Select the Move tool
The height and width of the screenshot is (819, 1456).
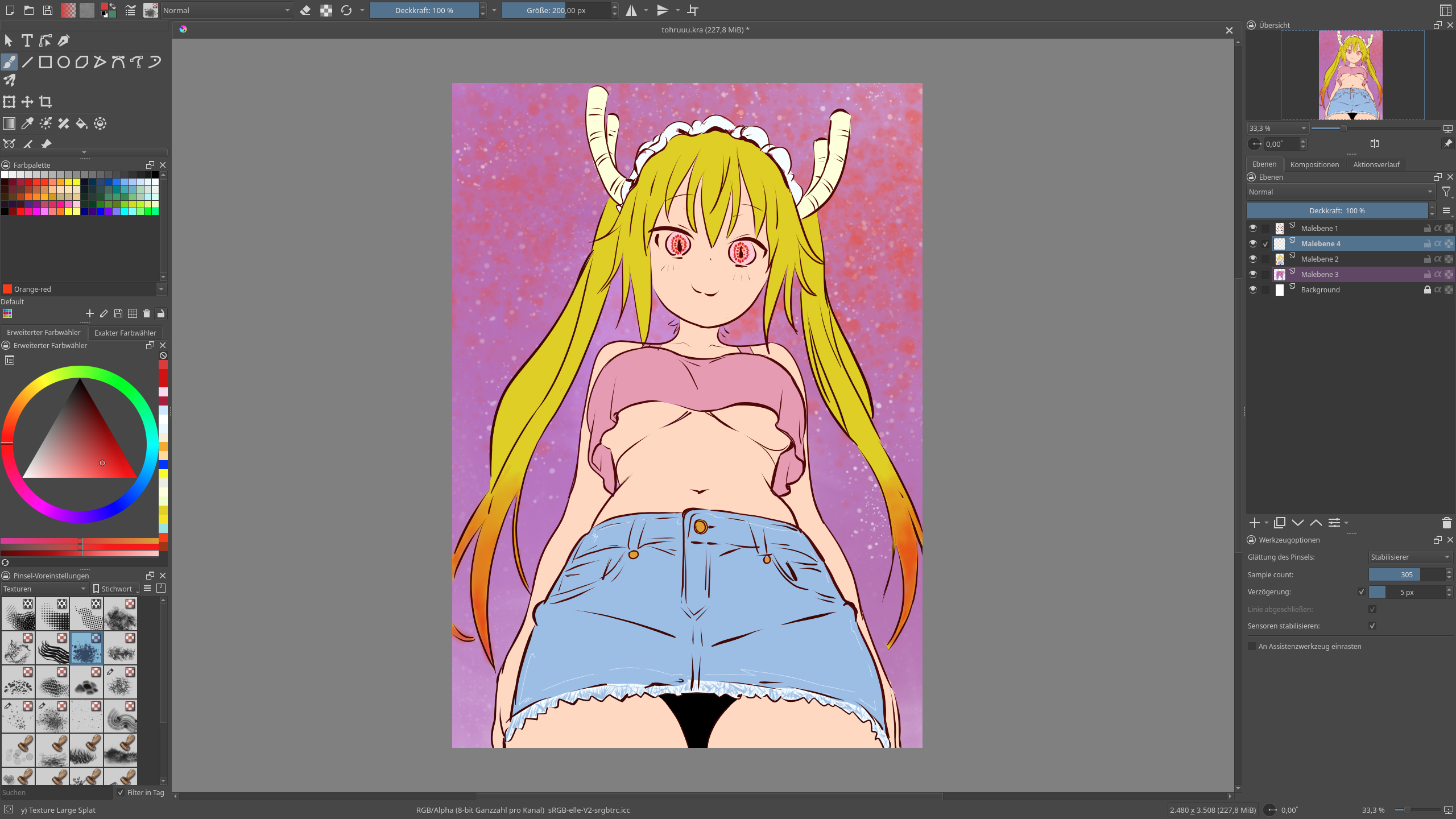[x=27, y=102]
